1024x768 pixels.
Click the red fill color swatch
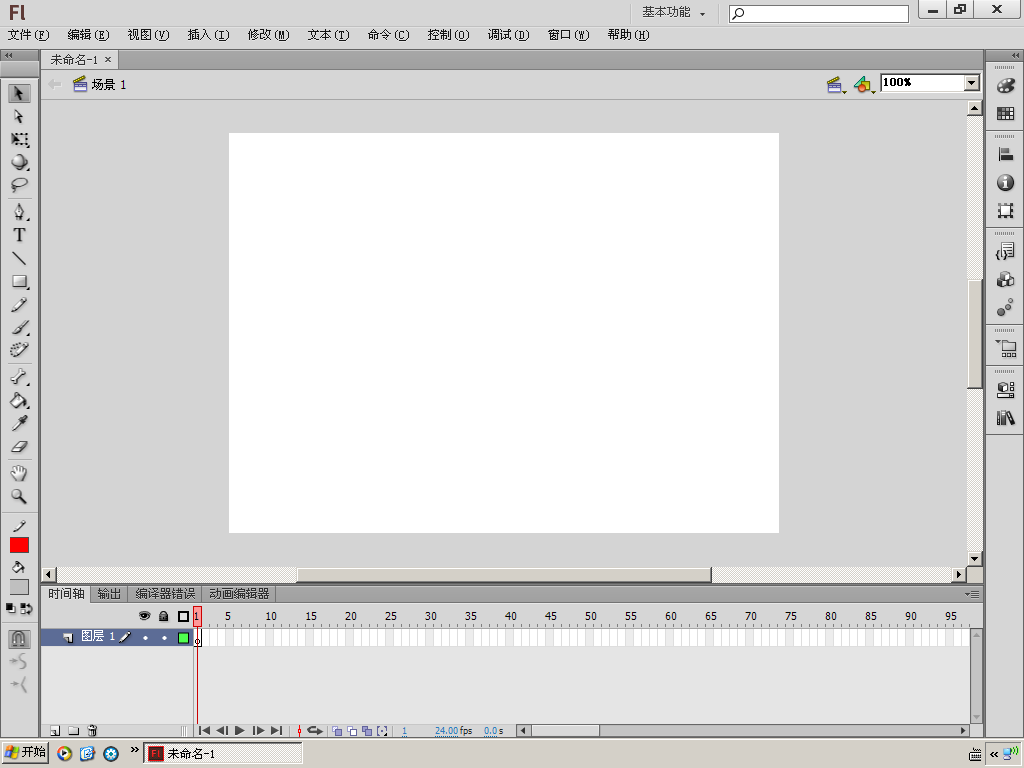click(19, 545)
